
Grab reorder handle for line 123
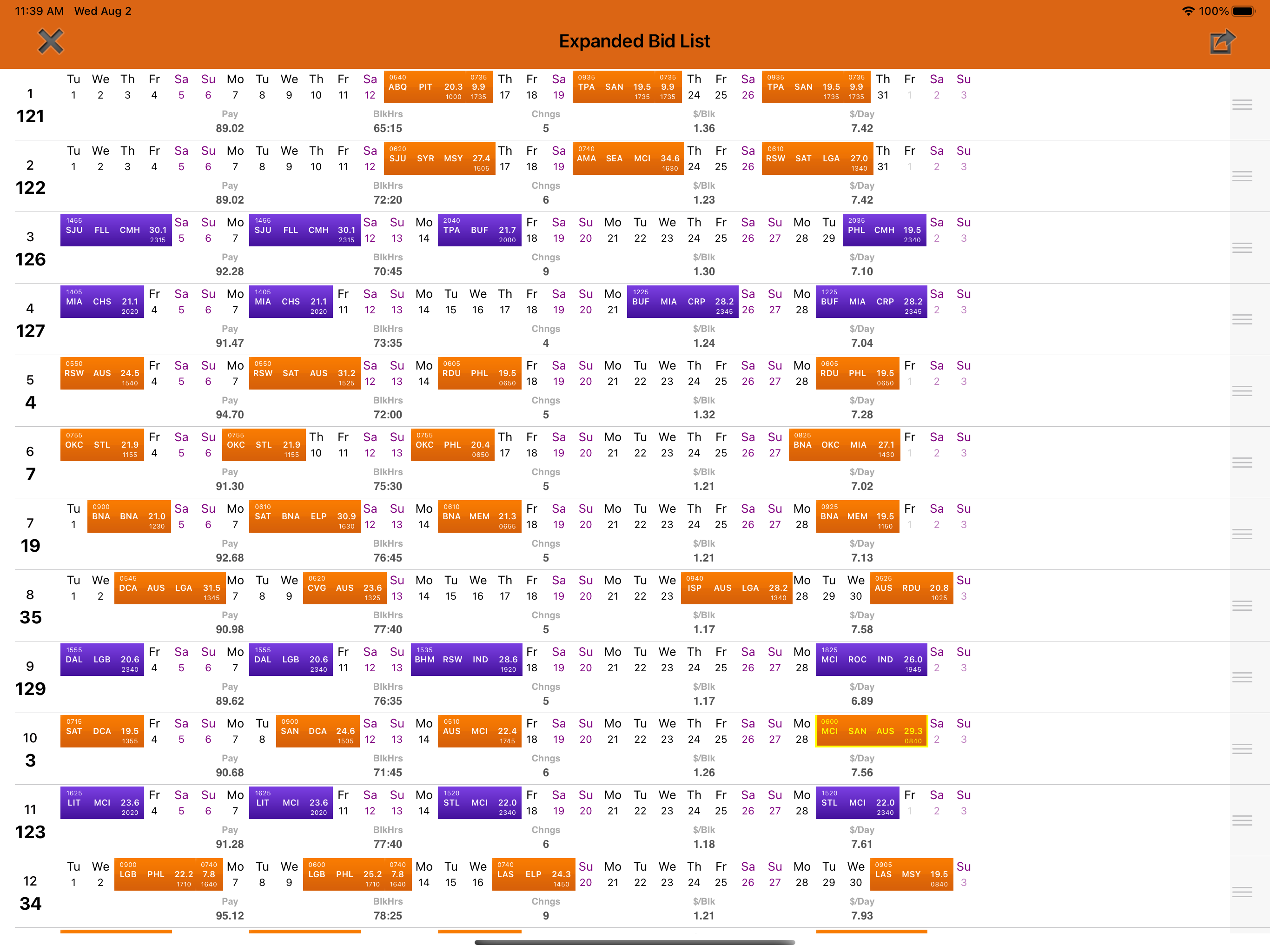tap(1242, 820)
